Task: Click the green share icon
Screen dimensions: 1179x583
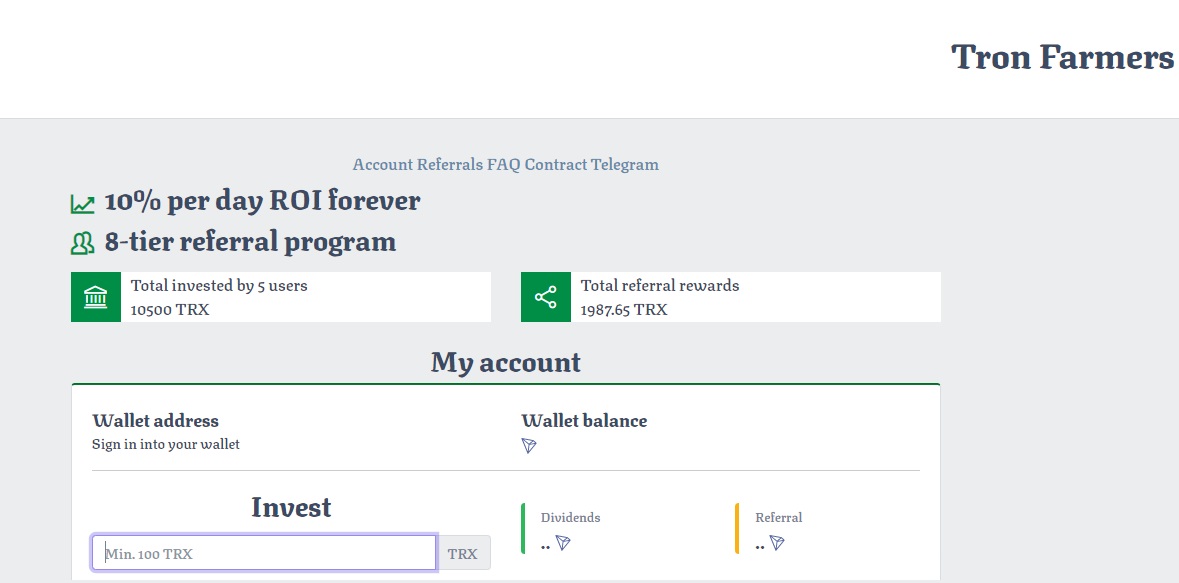Action: pyautogui.click(x=546, y=297)
